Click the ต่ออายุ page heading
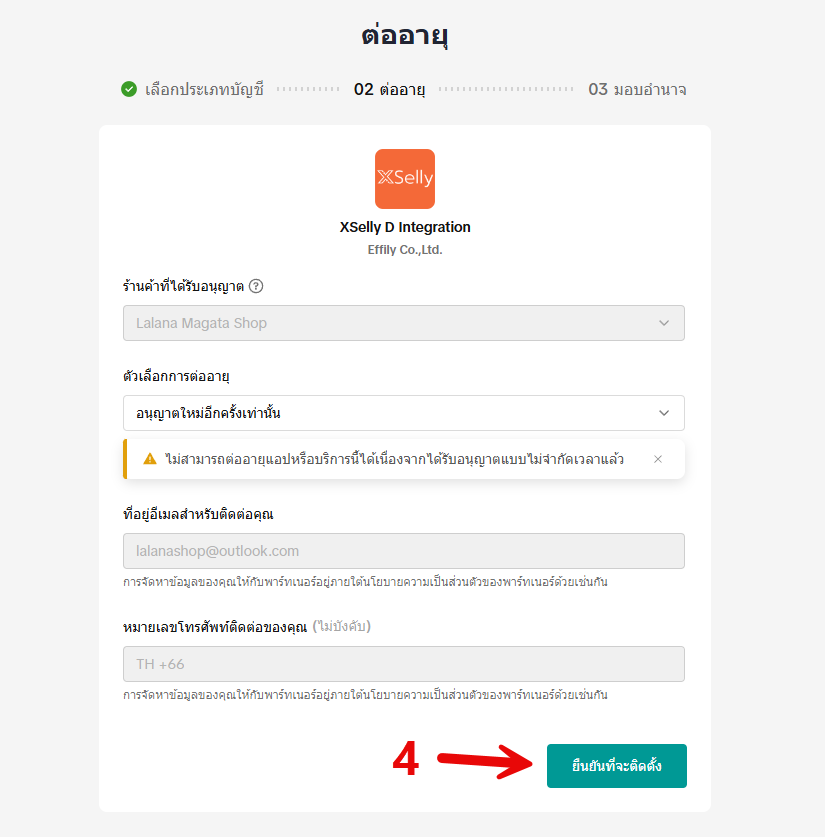The height and width of the screenshot is (837, 825). (x=404, y=36)
